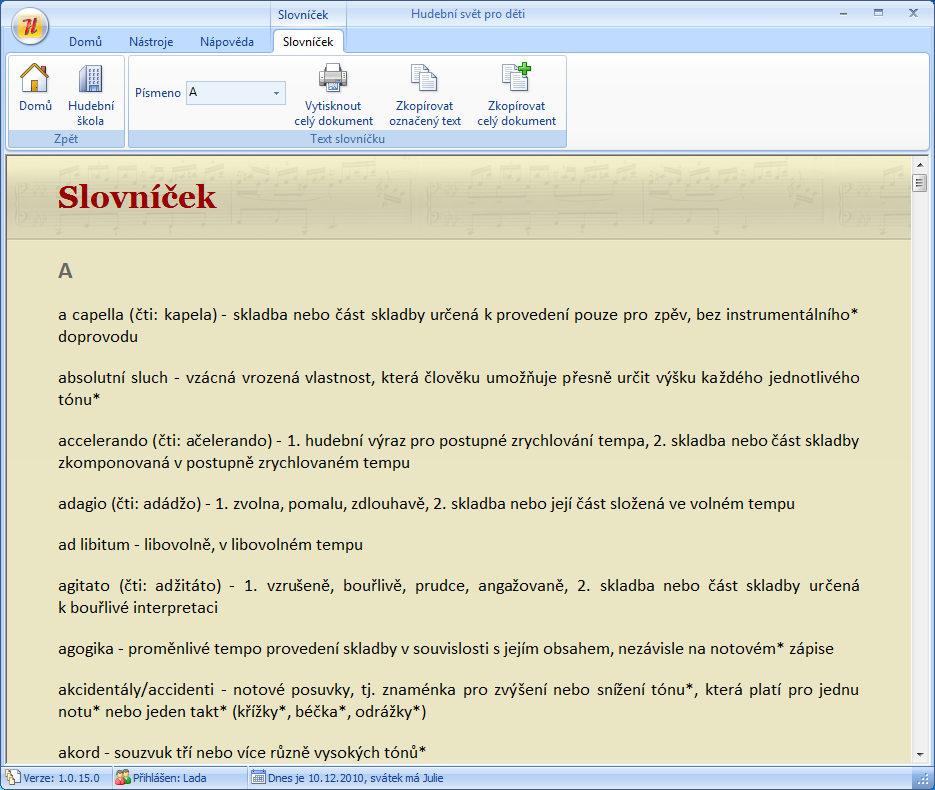Click the scroll down arrow of the document
Screen dimensions: 935x790
coord(919,754)
